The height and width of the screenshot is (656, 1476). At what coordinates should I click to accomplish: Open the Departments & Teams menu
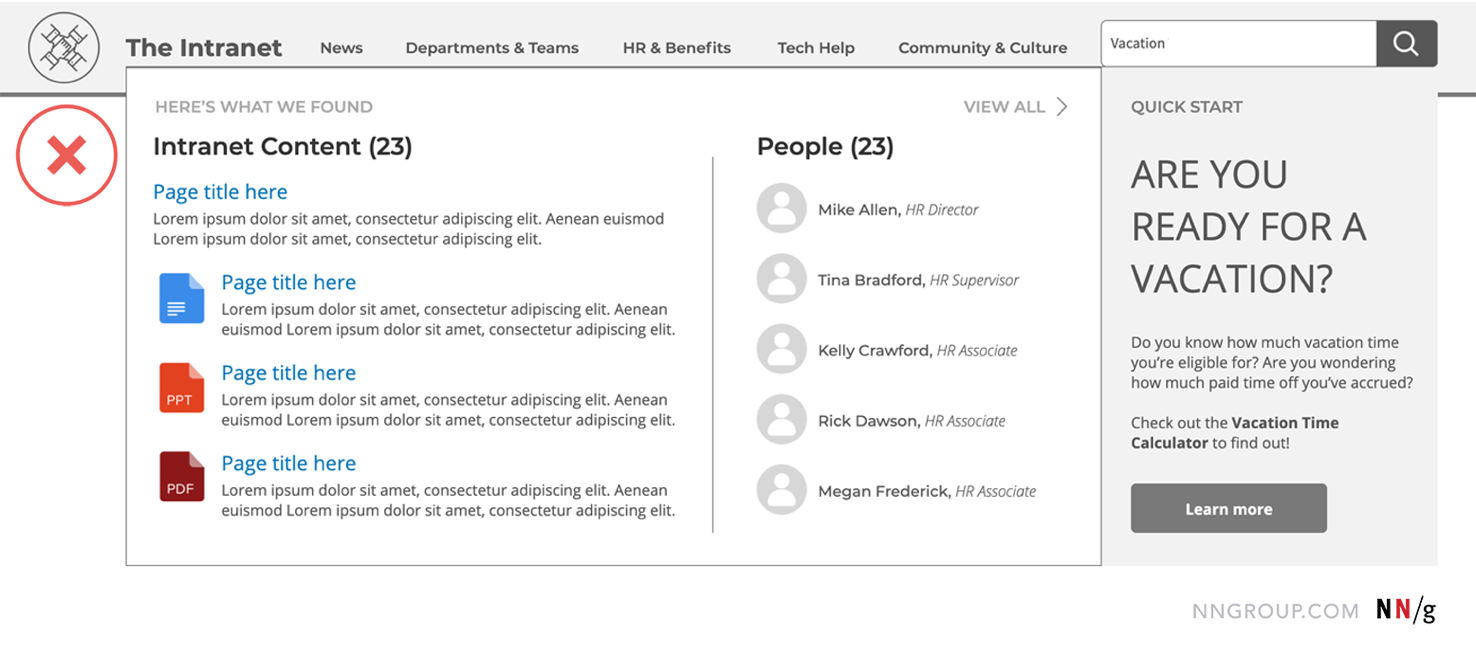492,47
